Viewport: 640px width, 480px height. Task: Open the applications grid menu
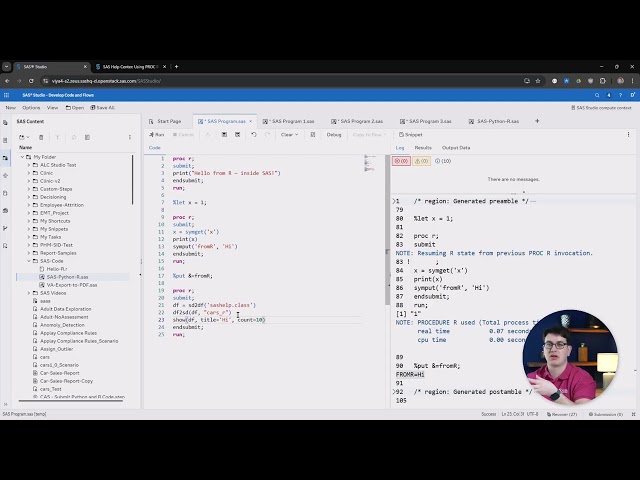tap(7, 95)
